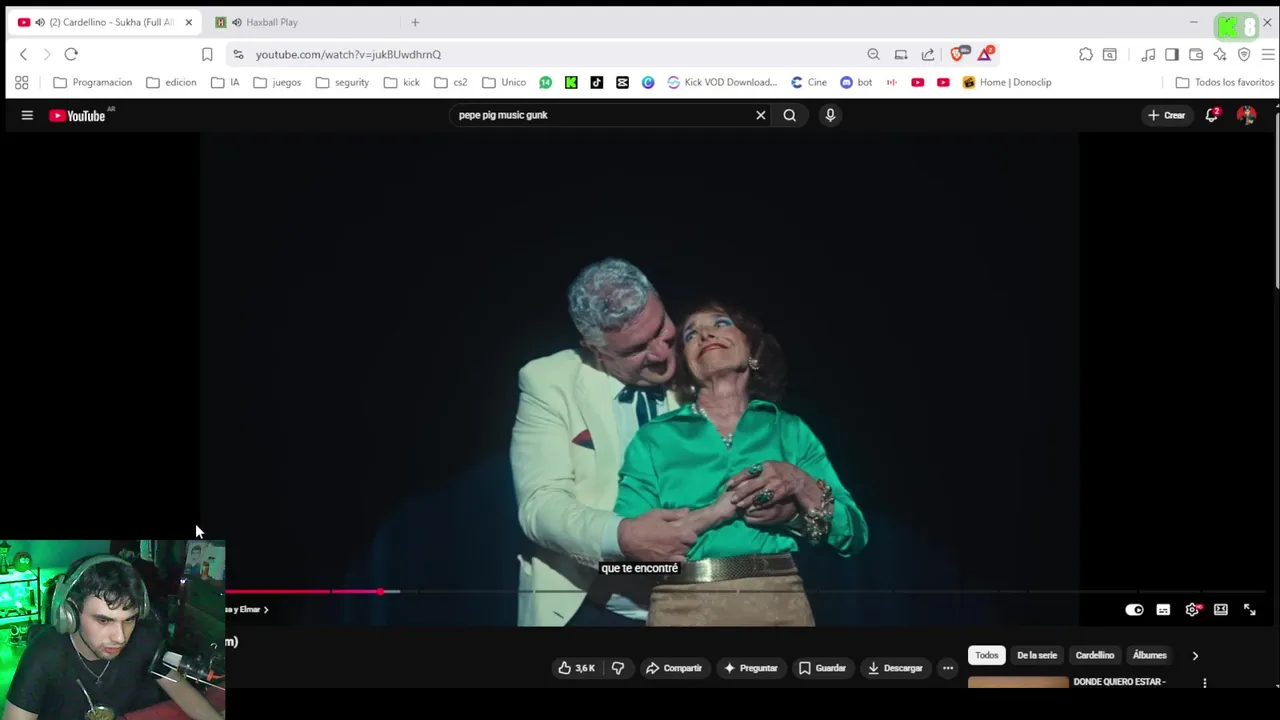This screenshot has width=1280, height=720.
Task: Click the Compartir button
Action: click(673, 668)
